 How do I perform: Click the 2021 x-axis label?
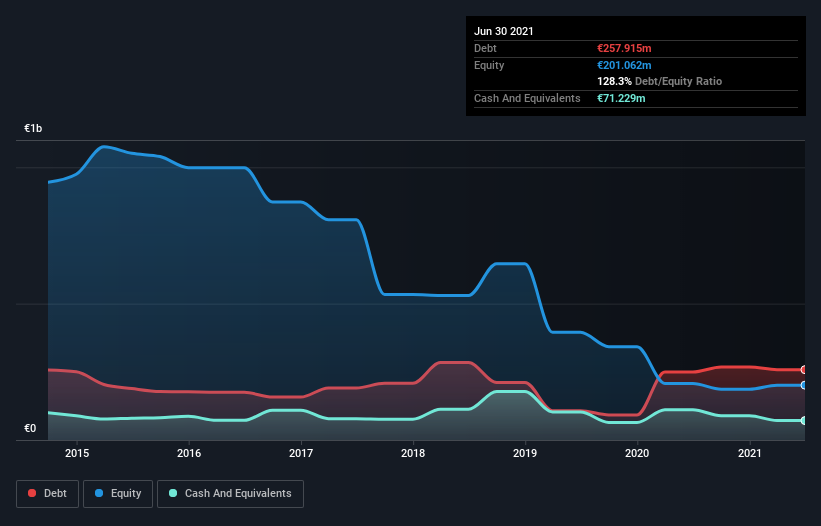coord(749,453)
